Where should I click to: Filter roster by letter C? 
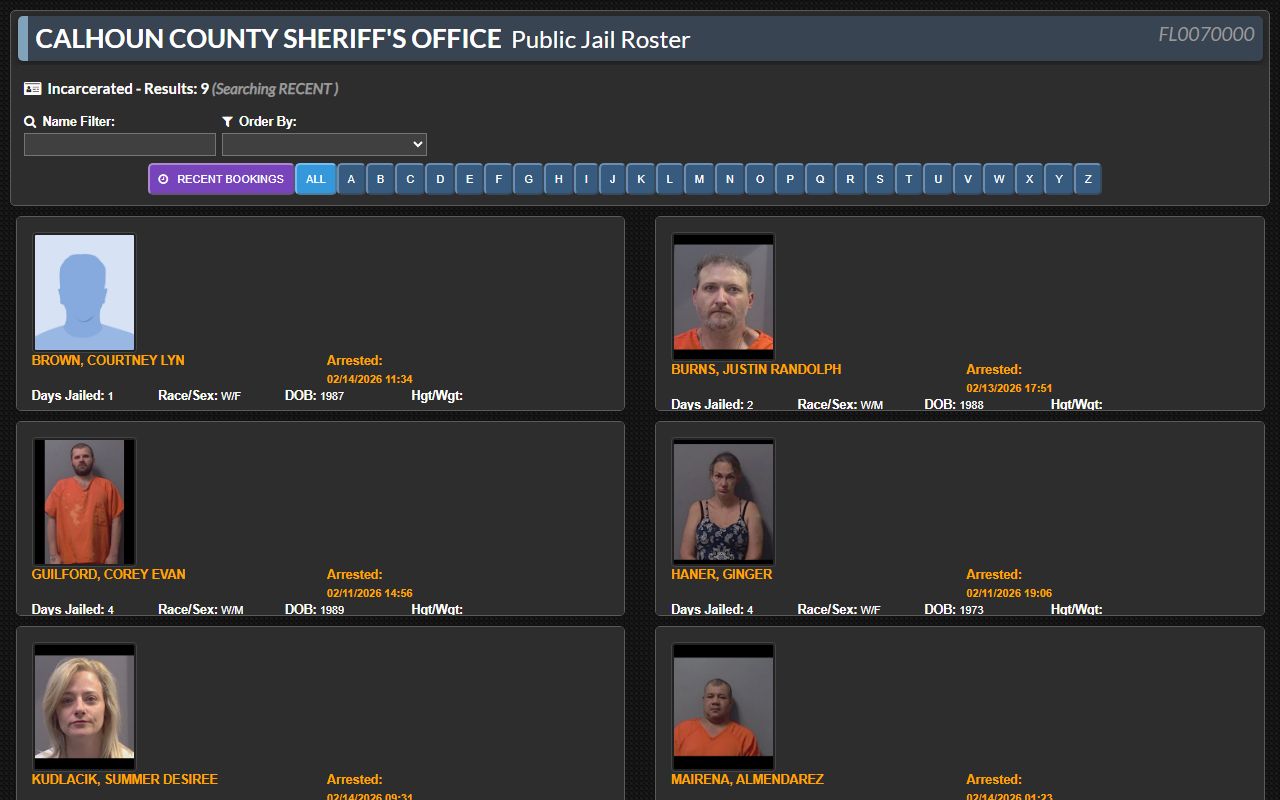coord(410,179)
